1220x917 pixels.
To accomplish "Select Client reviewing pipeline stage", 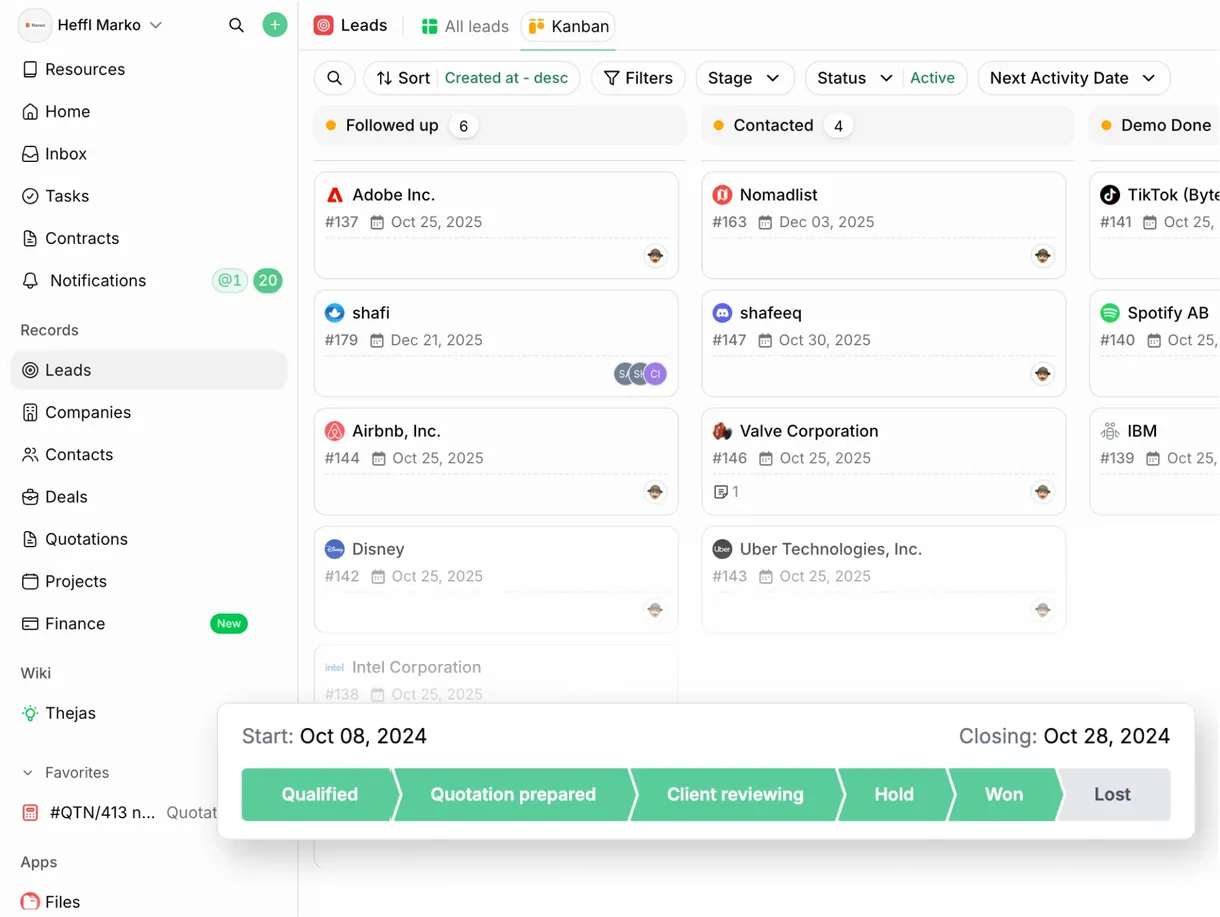I will coord(735,795).
